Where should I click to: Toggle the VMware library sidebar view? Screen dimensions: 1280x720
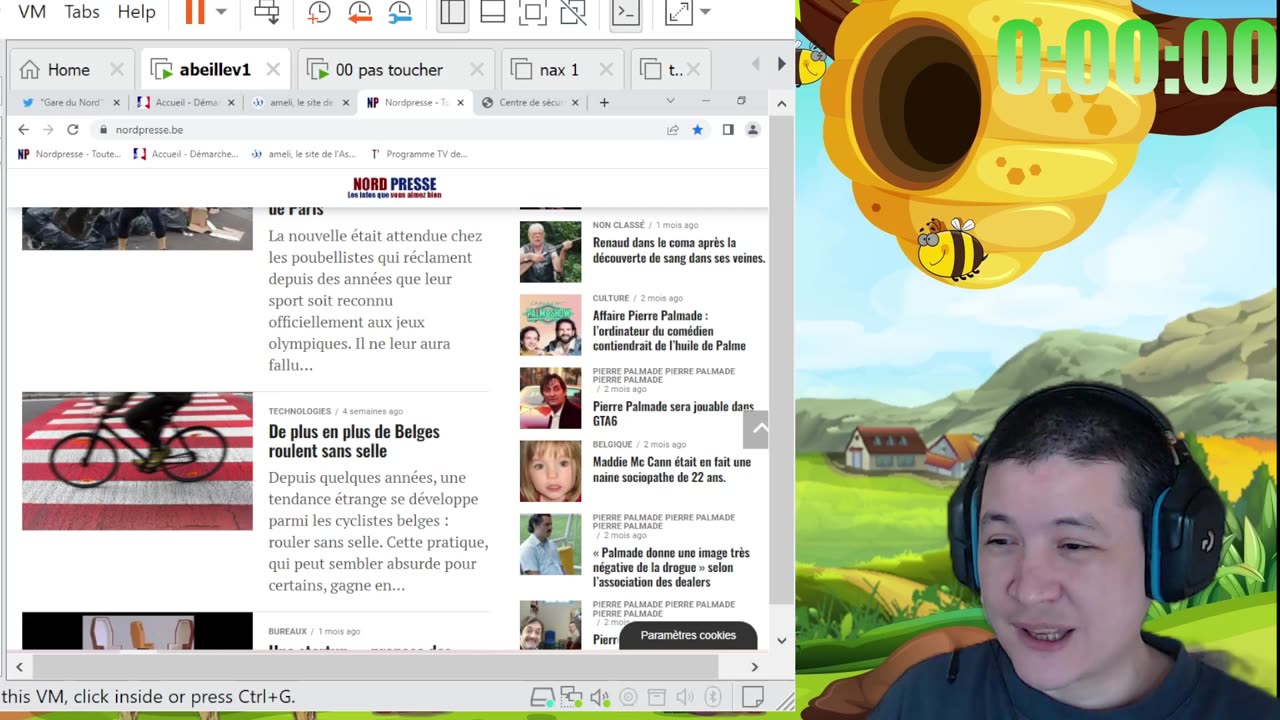(x=452, y=12)
